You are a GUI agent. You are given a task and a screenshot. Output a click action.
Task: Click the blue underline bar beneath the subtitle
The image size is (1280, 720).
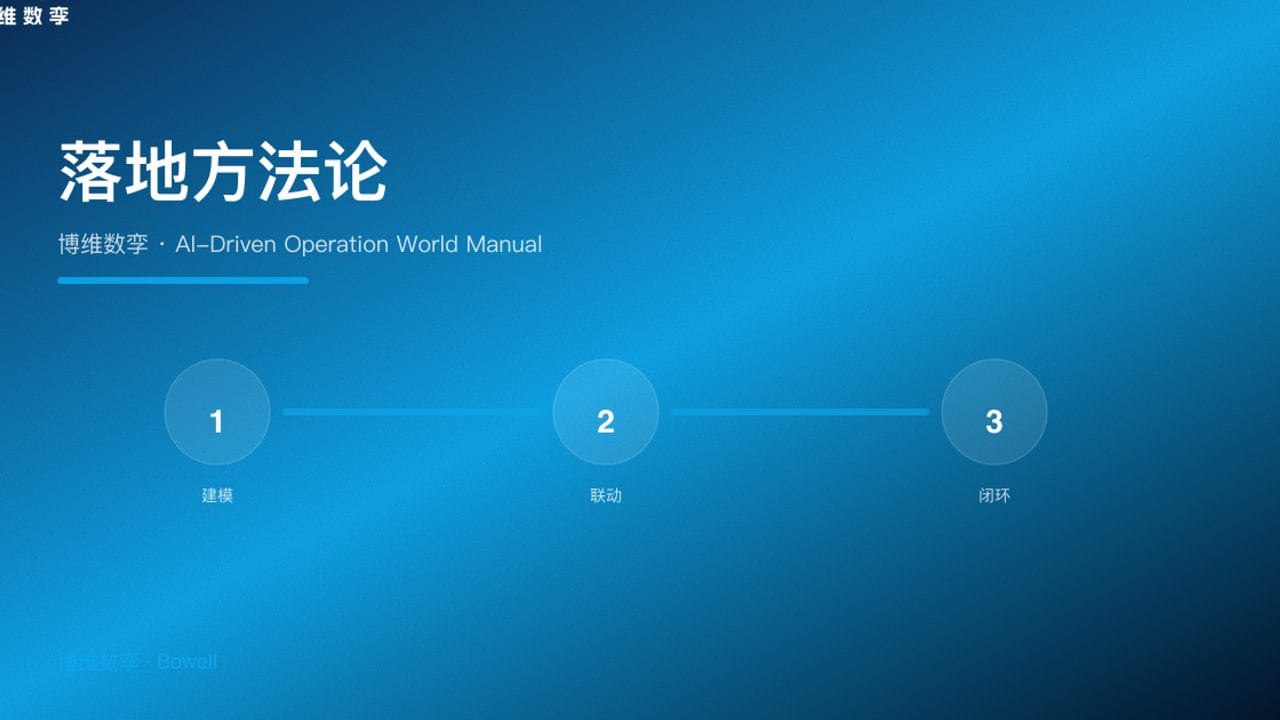coord(183,280)
